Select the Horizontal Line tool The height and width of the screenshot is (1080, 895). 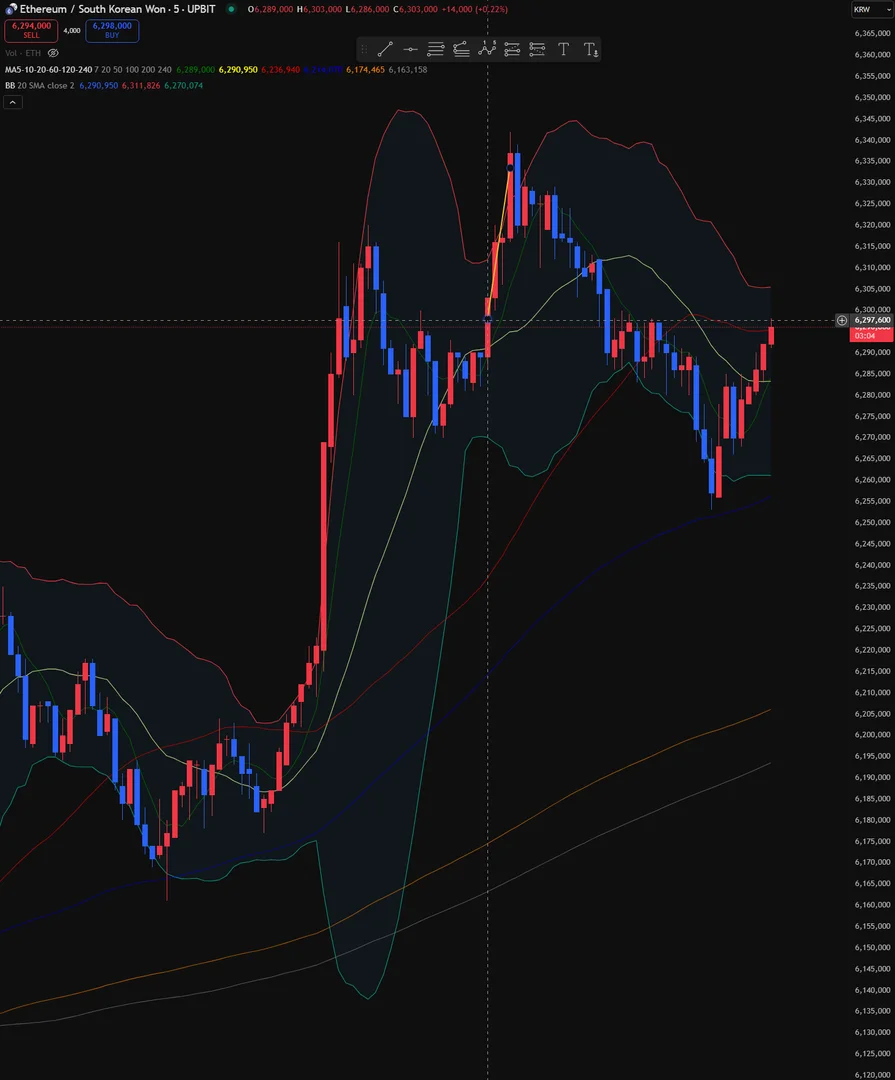(411, 50)
